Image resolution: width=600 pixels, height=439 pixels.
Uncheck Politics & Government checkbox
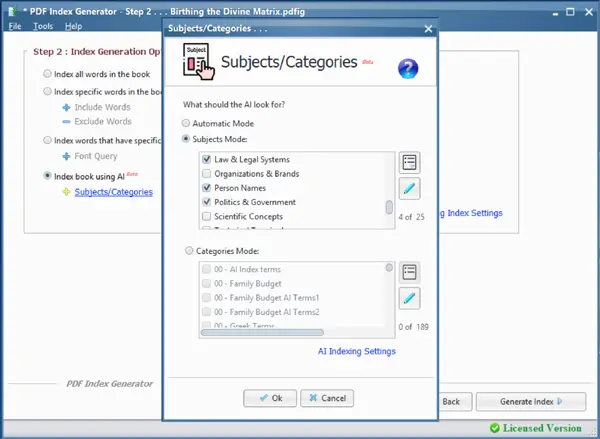tap(206, 202)
